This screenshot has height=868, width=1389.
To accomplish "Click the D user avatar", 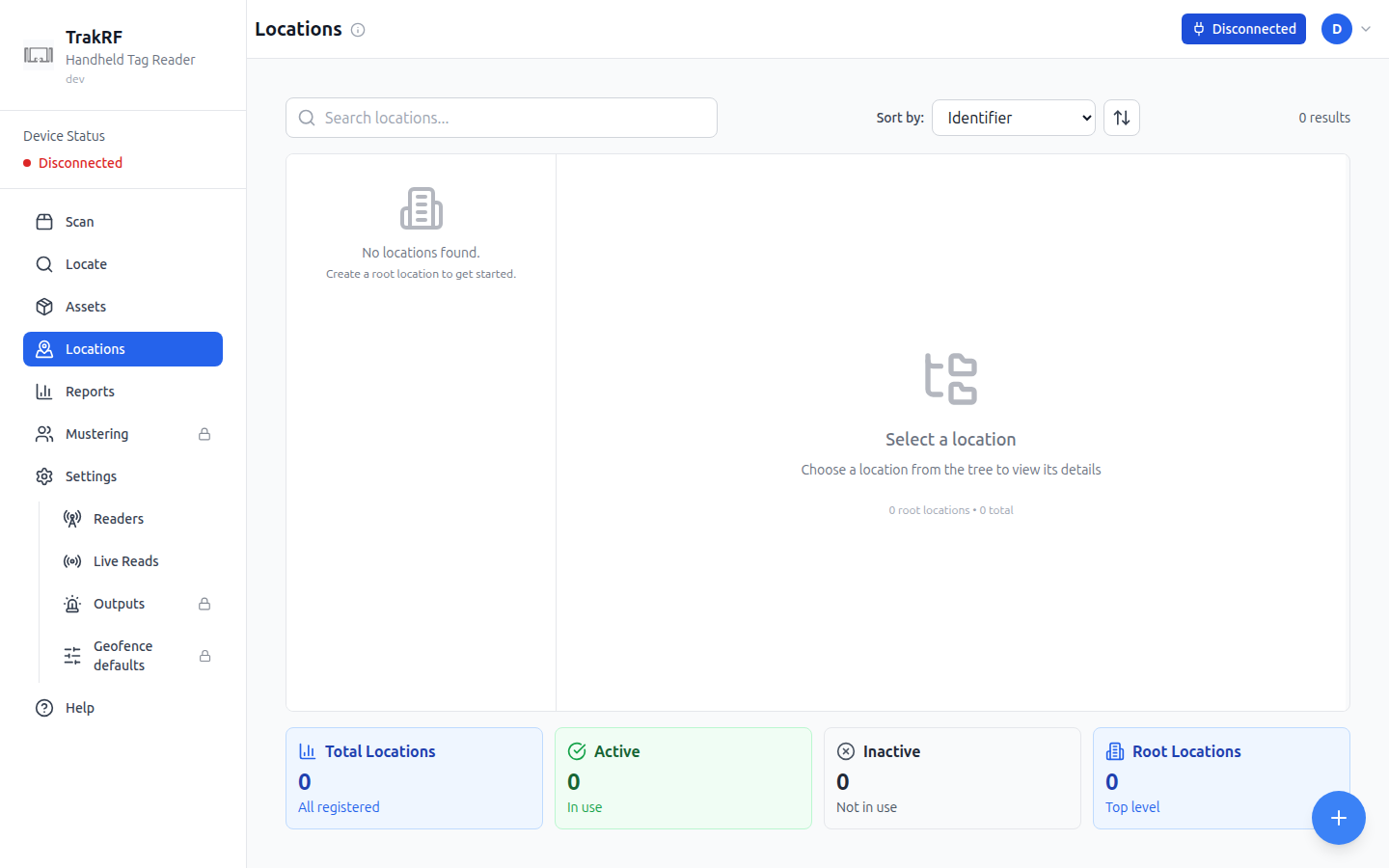I will point(1337,29).
